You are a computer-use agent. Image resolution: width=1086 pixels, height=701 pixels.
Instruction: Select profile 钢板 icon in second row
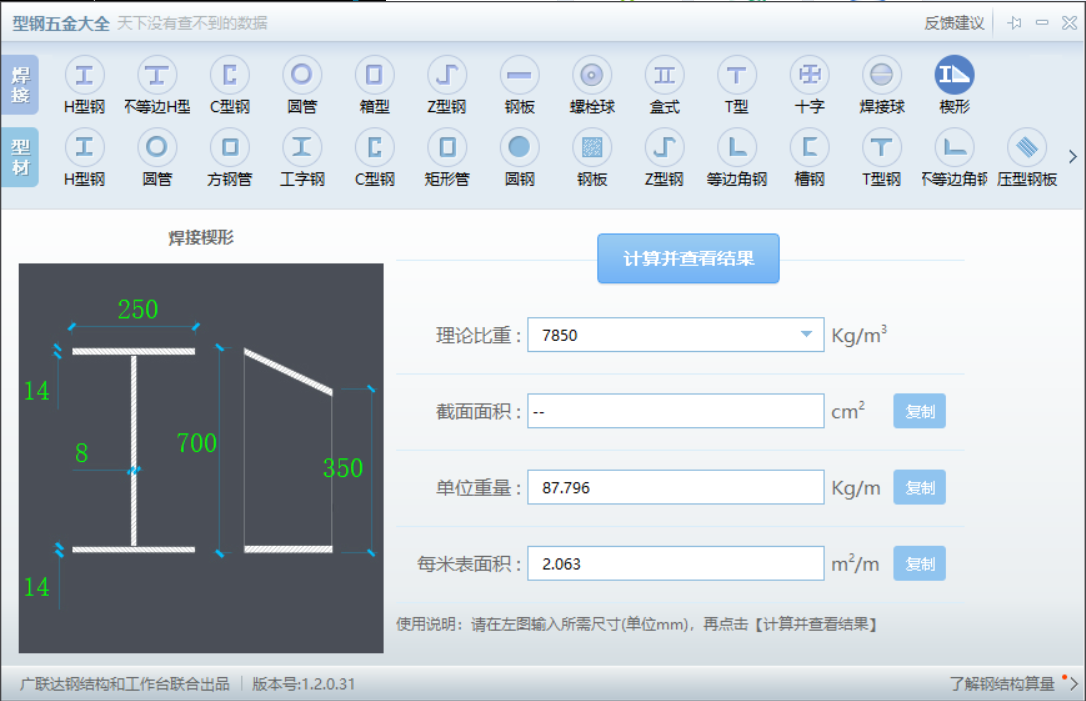[x=592, y=148]
